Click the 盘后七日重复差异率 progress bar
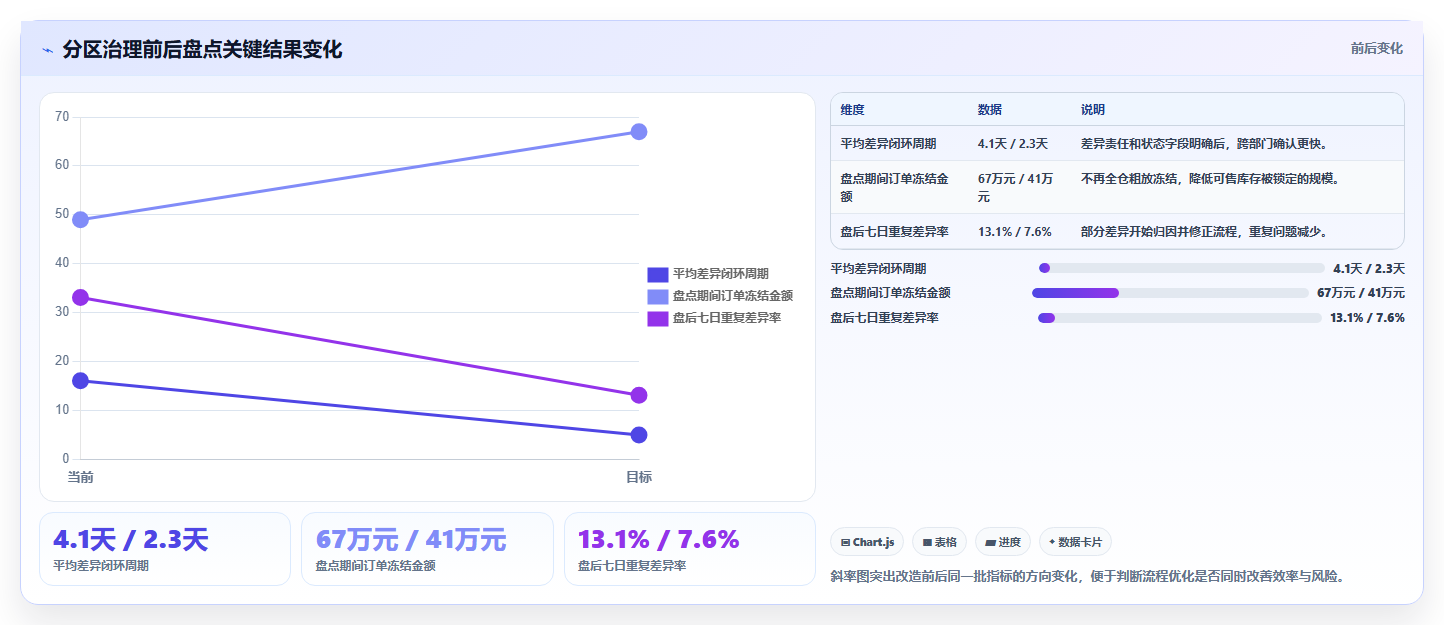The image size is (1444, 625). coord(1180,318)
